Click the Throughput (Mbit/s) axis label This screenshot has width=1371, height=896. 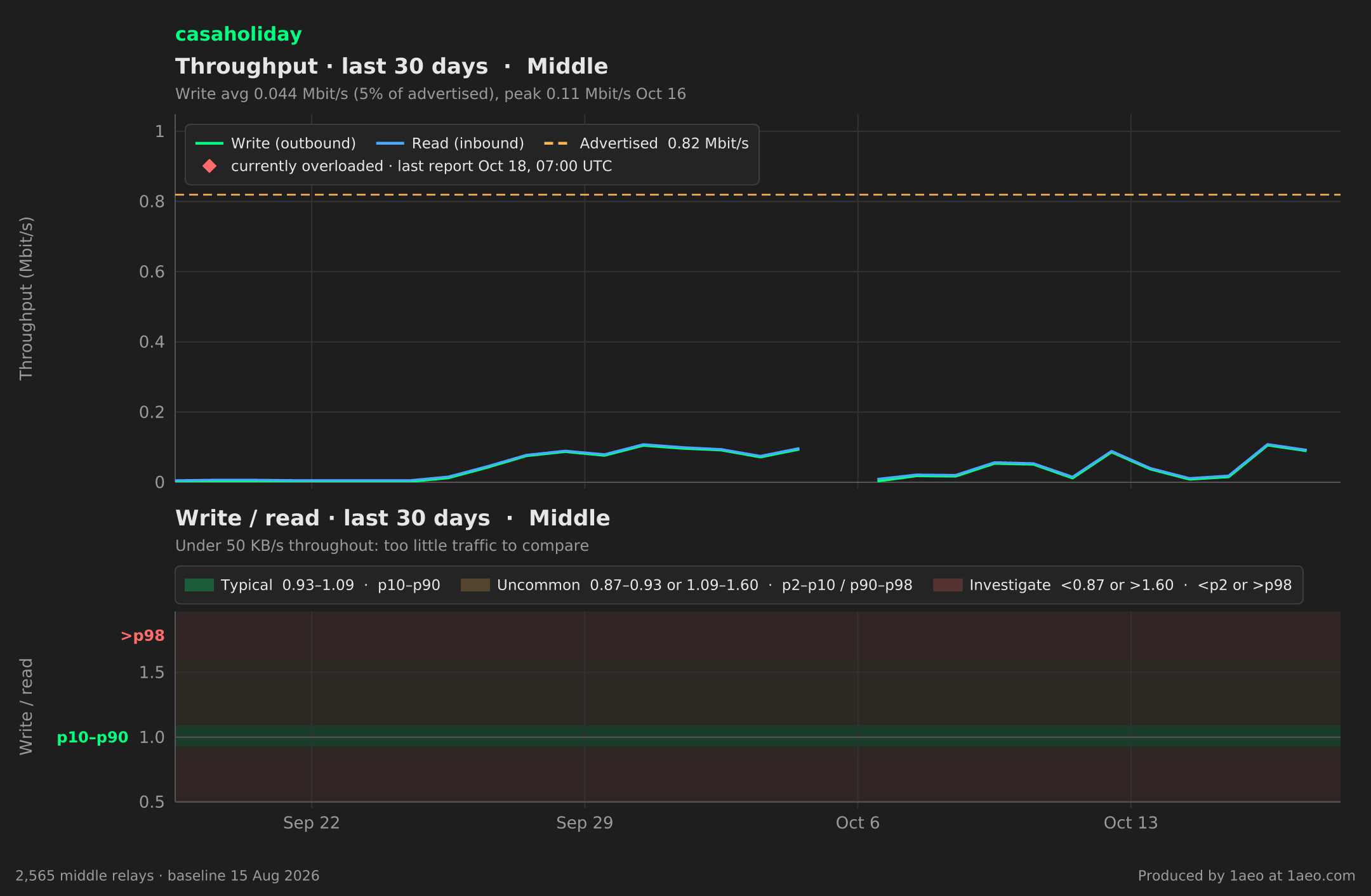coord(26,298)
